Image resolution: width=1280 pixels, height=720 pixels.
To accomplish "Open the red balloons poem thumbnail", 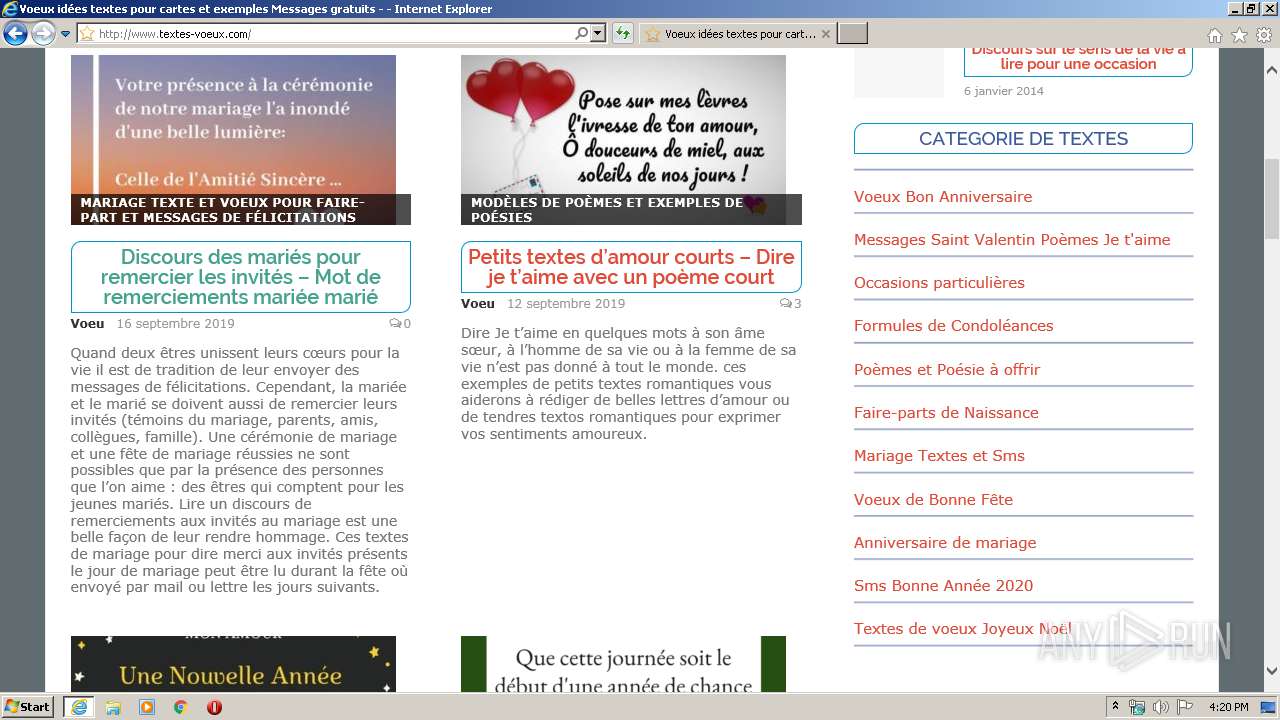I will point(623,124).
